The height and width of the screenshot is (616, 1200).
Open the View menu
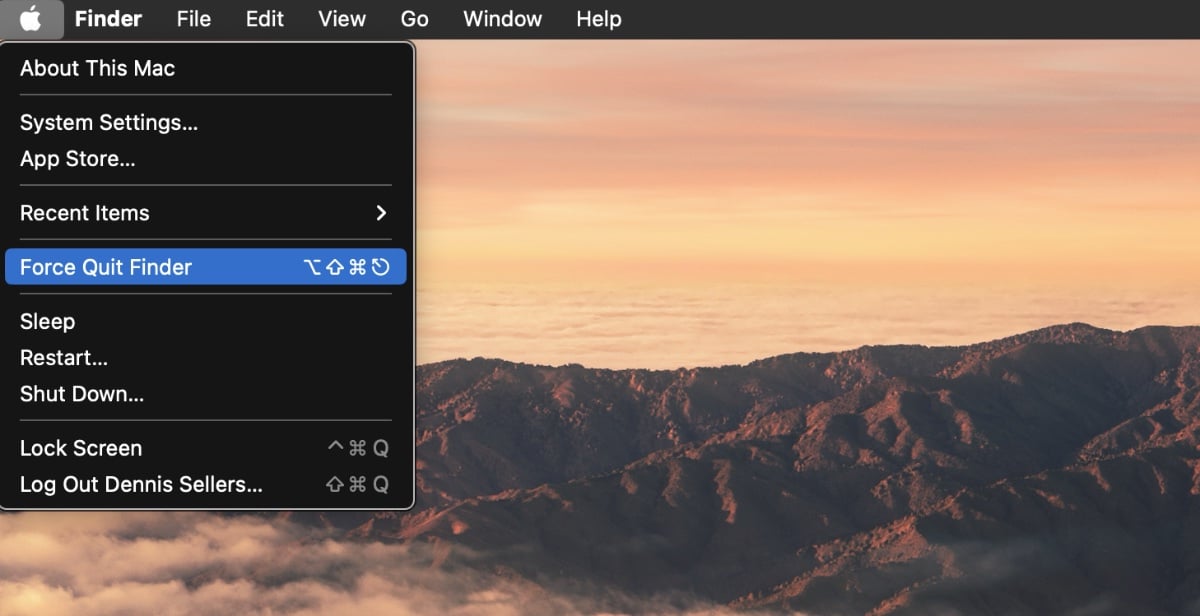pos(341,19)
